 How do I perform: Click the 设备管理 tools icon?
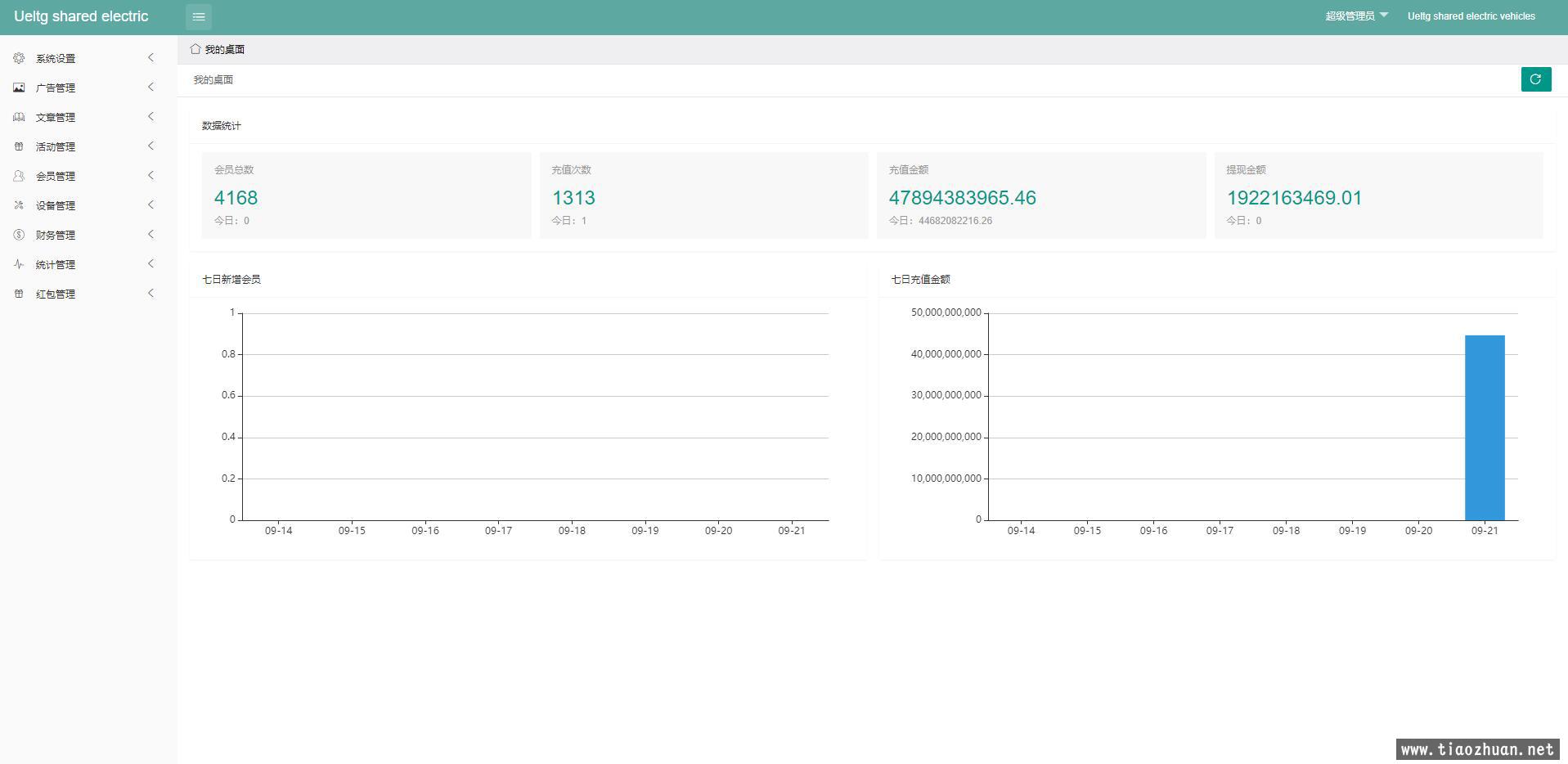(19, 205)
